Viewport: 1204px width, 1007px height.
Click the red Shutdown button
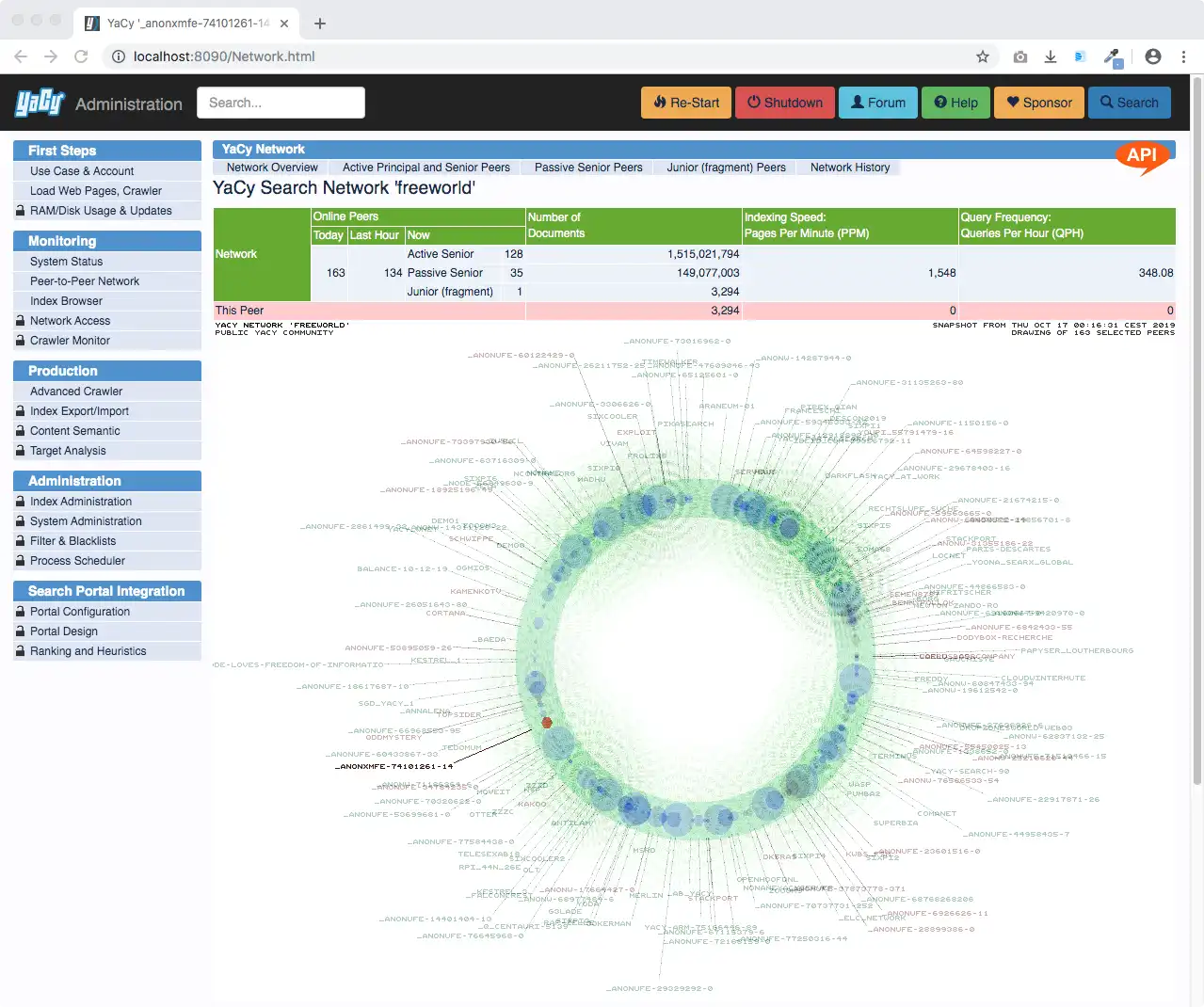[785, 103]
